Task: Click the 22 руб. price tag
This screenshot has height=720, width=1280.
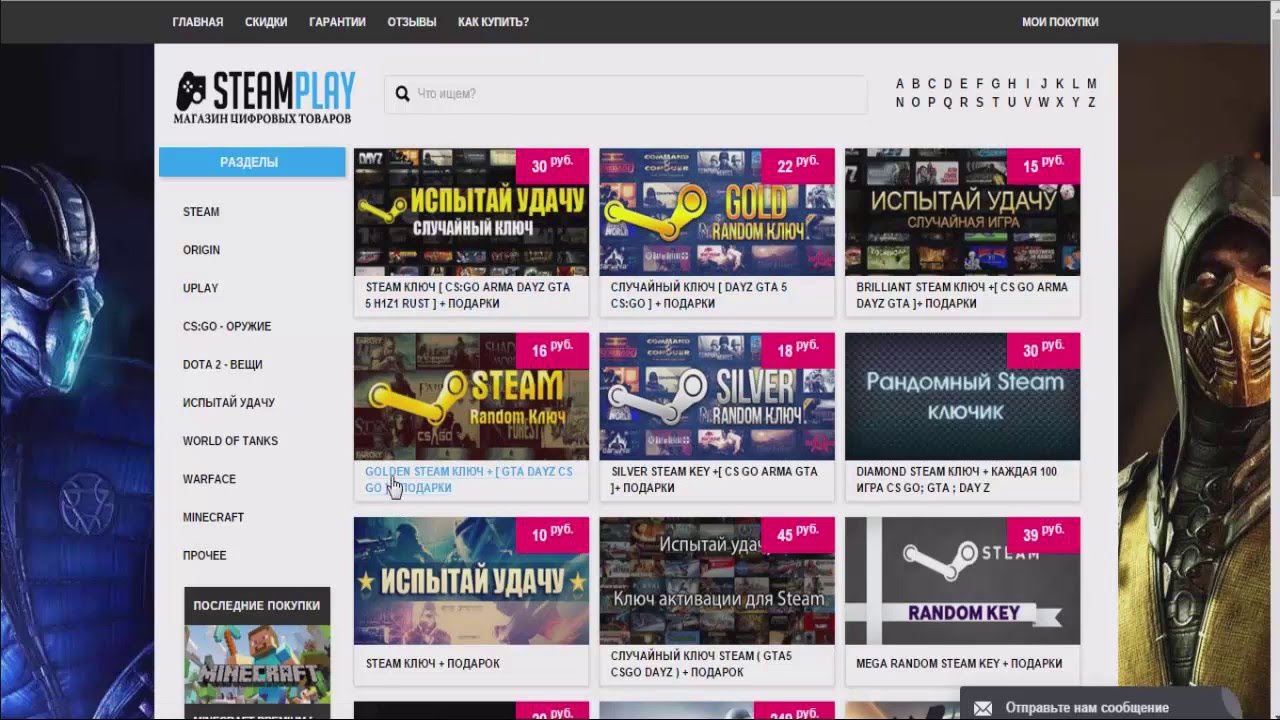Action: click(798, 166)
